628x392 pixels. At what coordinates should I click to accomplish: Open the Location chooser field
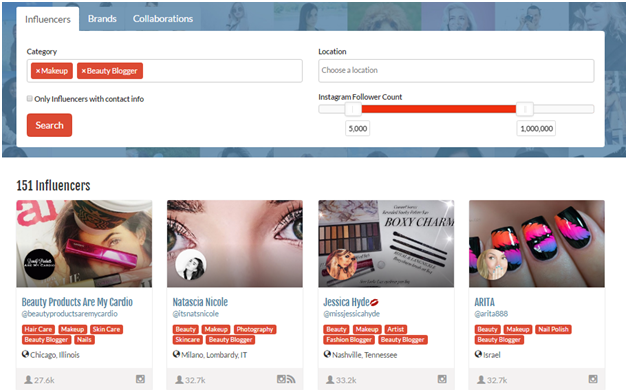click(456, 70)
